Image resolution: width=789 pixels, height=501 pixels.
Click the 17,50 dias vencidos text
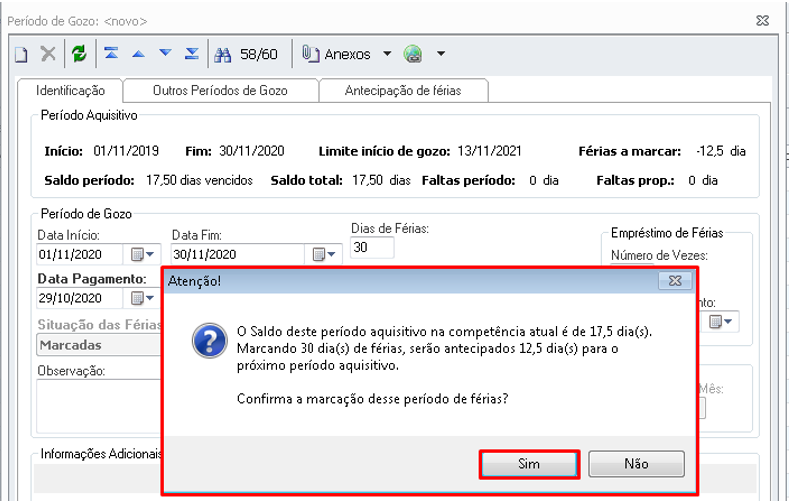tap(199, 181)
